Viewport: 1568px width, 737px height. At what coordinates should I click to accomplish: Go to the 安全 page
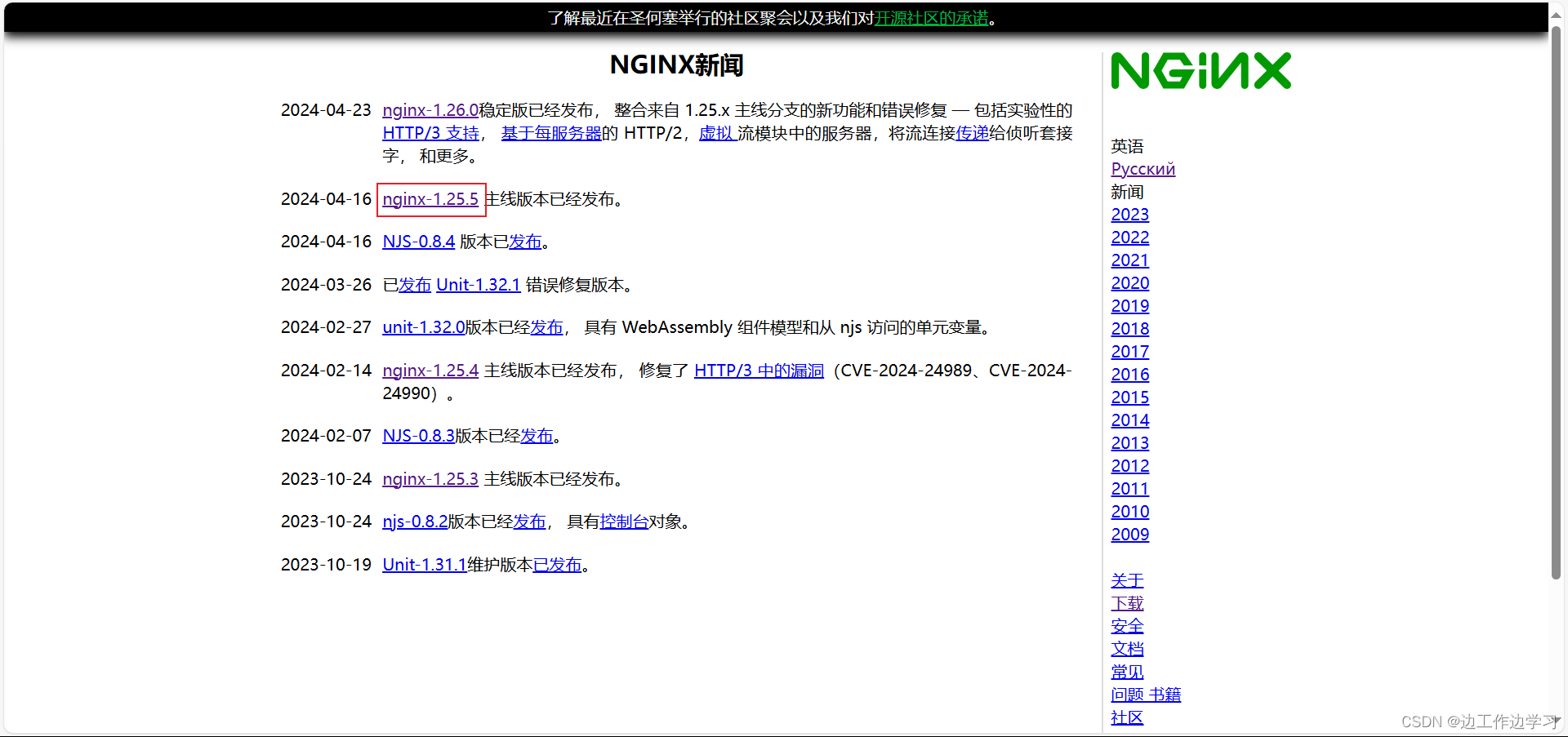coord(1127,626)
